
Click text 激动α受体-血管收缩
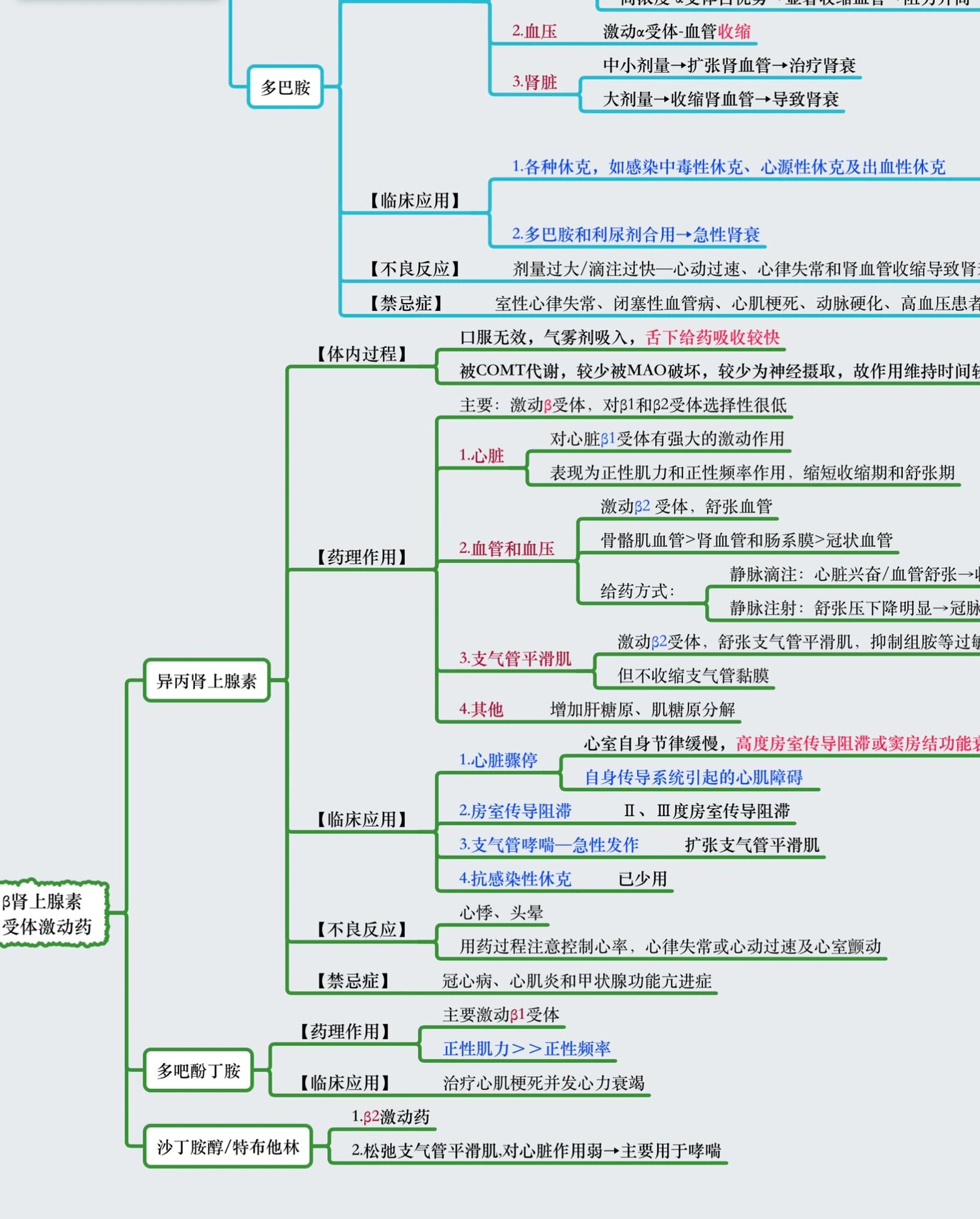coord(676,31)
